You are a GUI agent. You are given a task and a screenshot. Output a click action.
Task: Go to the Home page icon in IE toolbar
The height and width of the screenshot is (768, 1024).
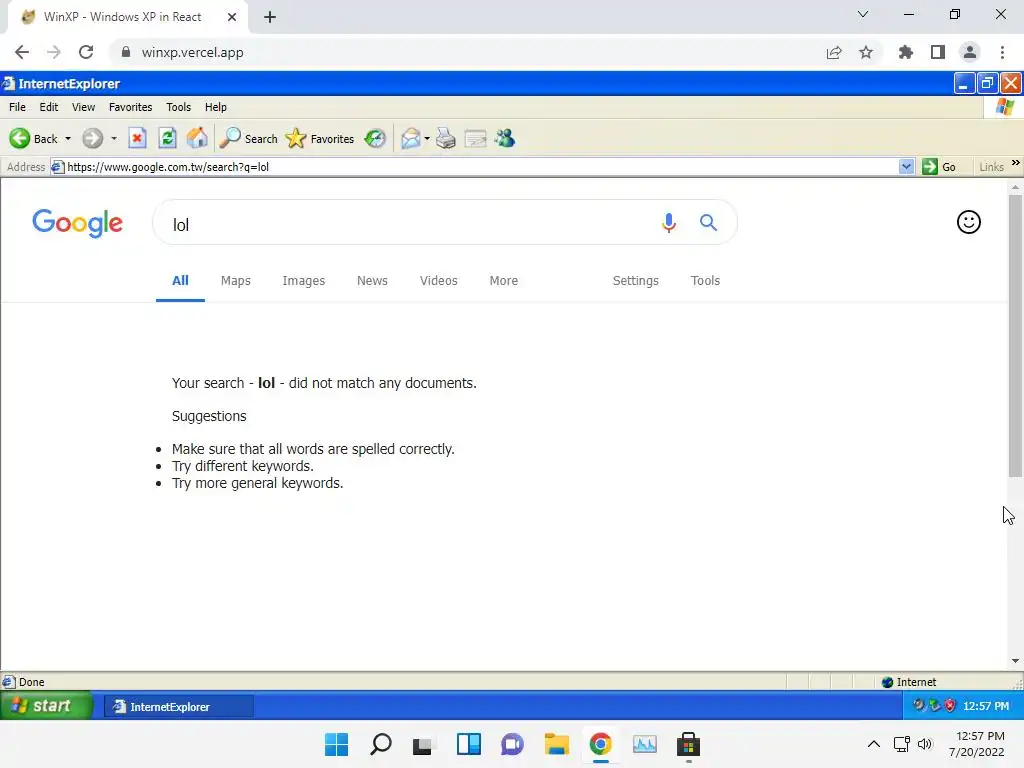point(197,138)
